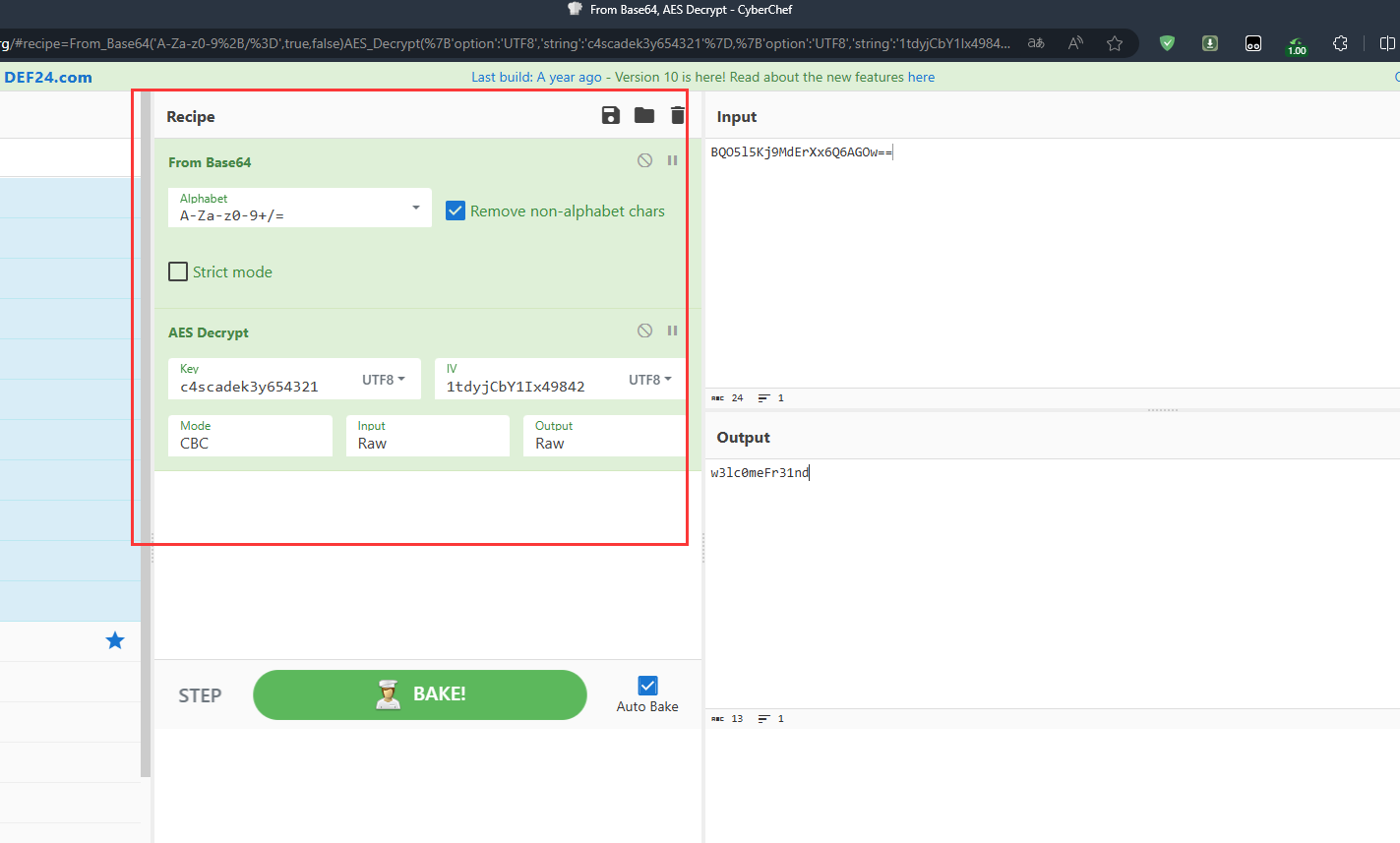Open the Key UTF8 format dropdown

(x=384, y=380)
